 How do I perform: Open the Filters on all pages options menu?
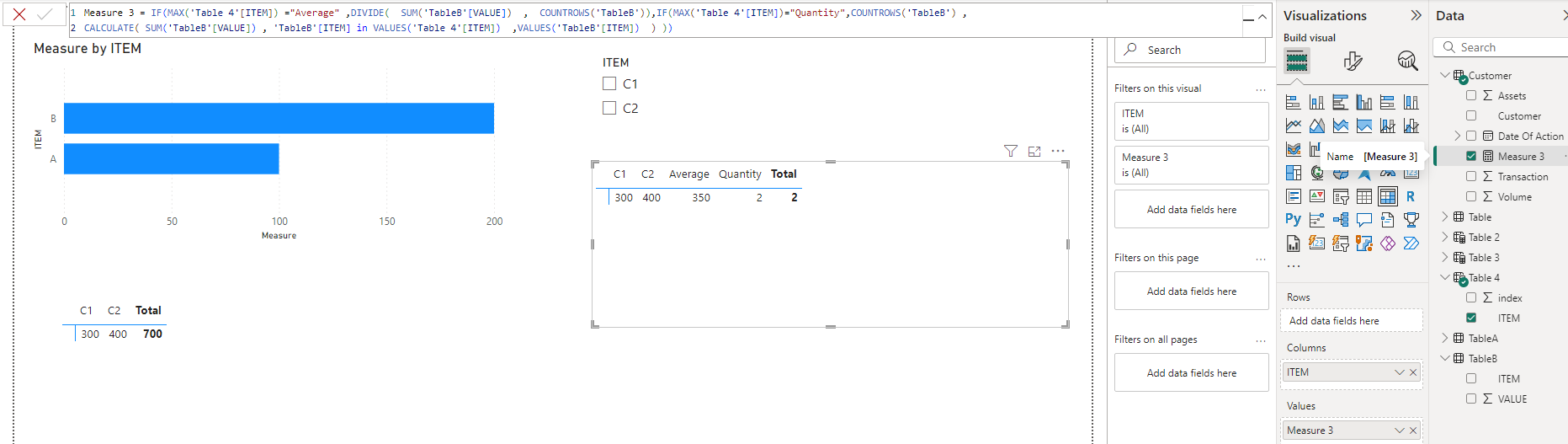[x=1260, y=340]
